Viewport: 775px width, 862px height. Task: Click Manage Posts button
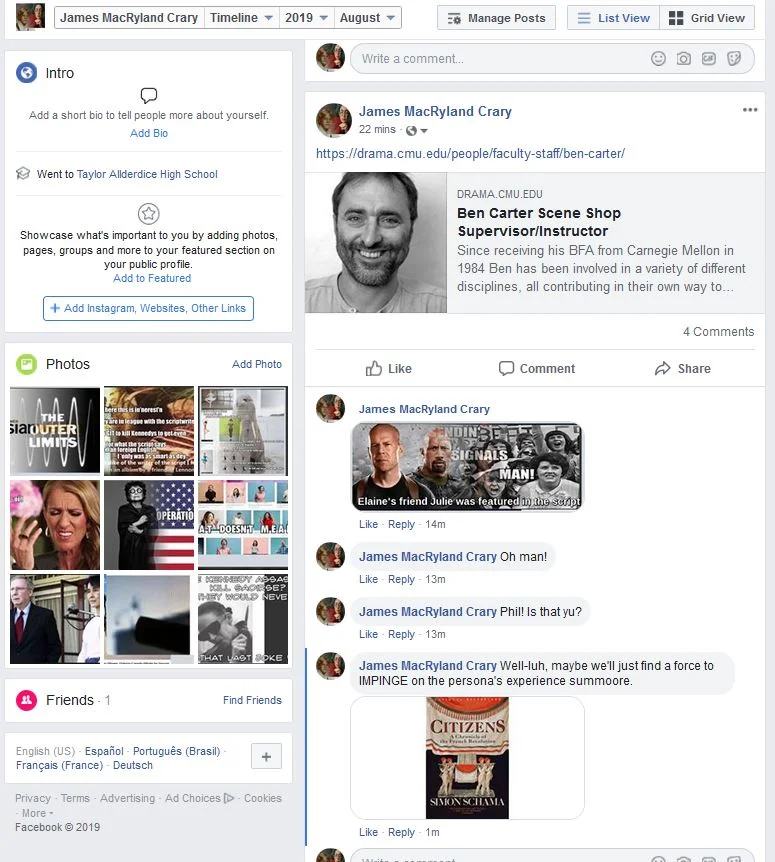[x=496, y=18]
